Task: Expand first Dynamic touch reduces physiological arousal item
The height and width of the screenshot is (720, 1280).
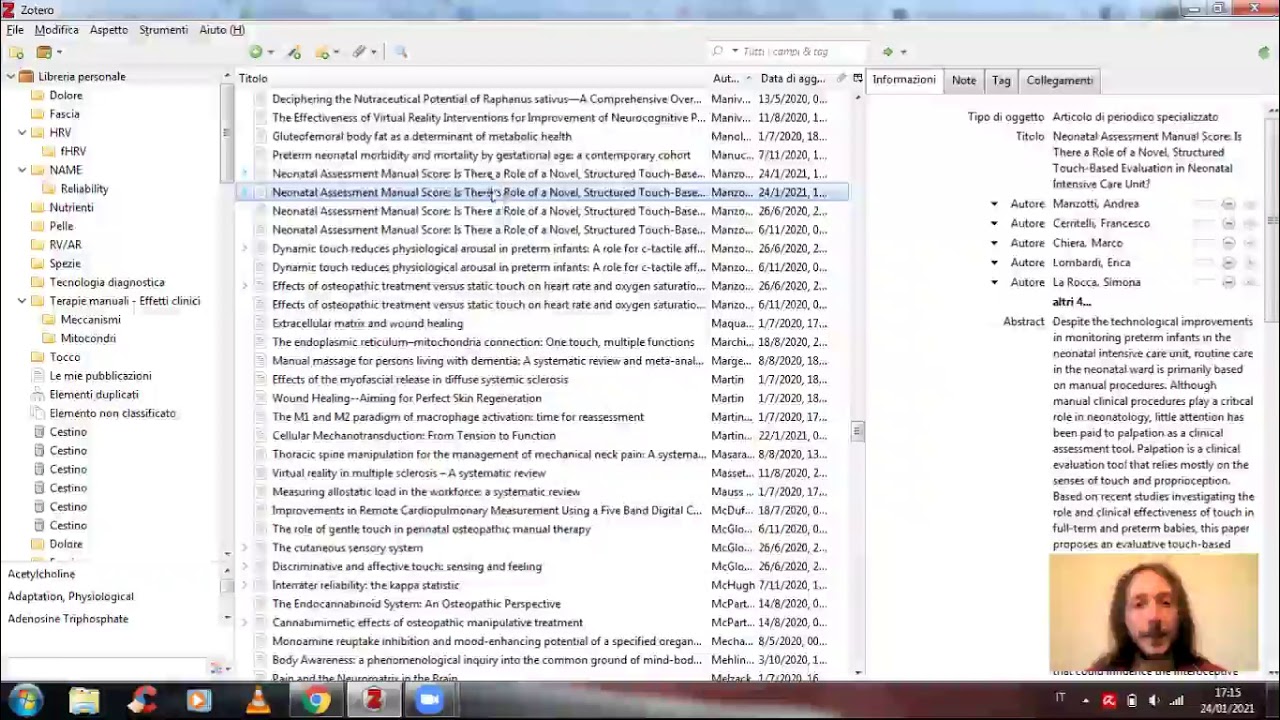Action: tap(245, 248)
